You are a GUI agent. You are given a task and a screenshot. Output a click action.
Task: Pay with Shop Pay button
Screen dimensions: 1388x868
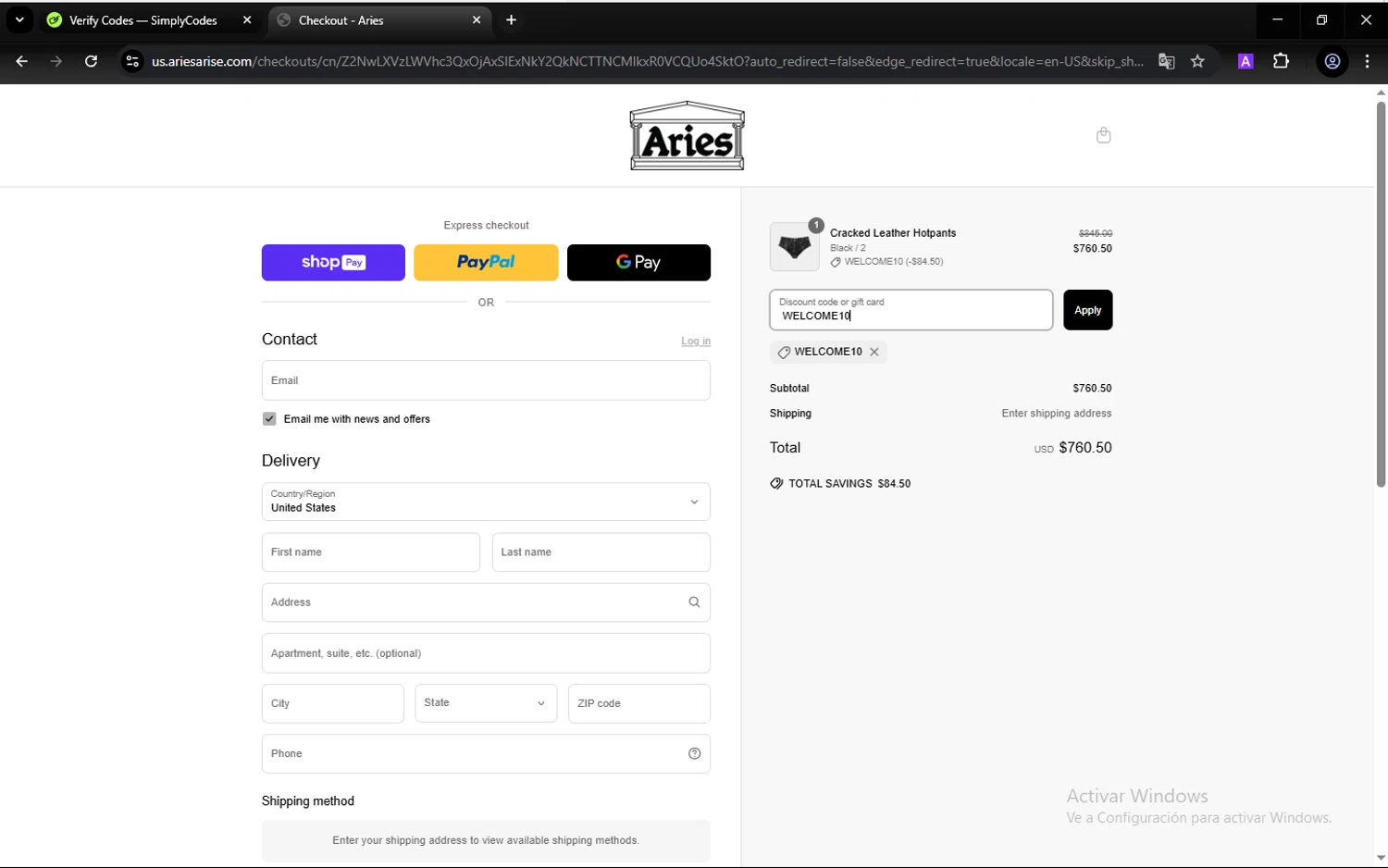[x=333, y=263]
